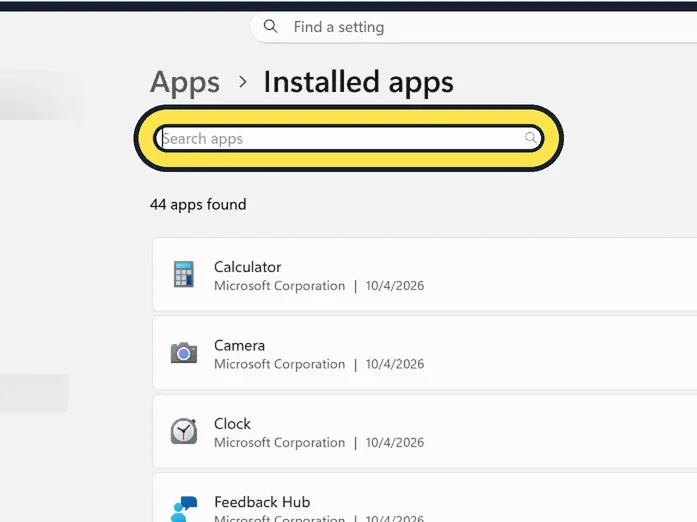
Task: Click the Clock app icon
Action: click(x=184, y=431)
